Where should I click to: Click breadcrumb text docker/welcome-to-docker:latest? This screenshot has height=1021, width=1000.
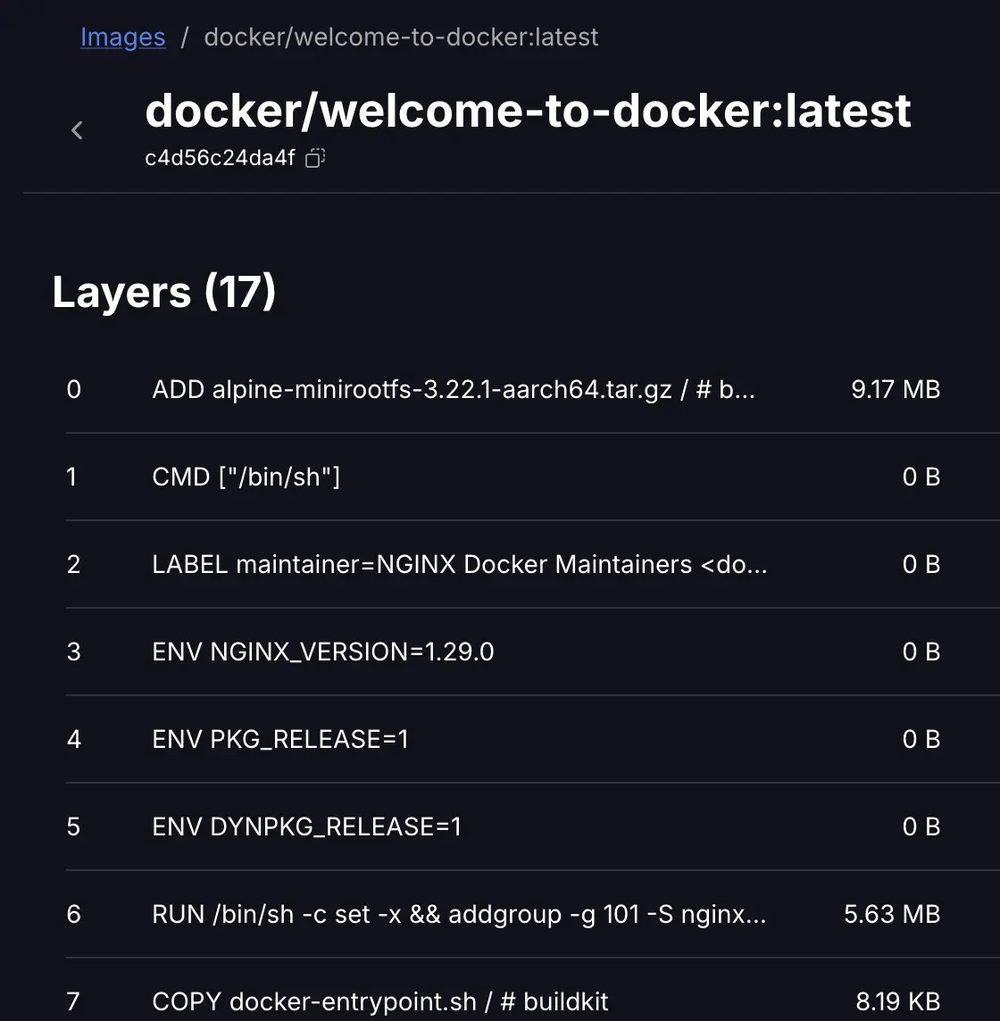coord(401,37)
